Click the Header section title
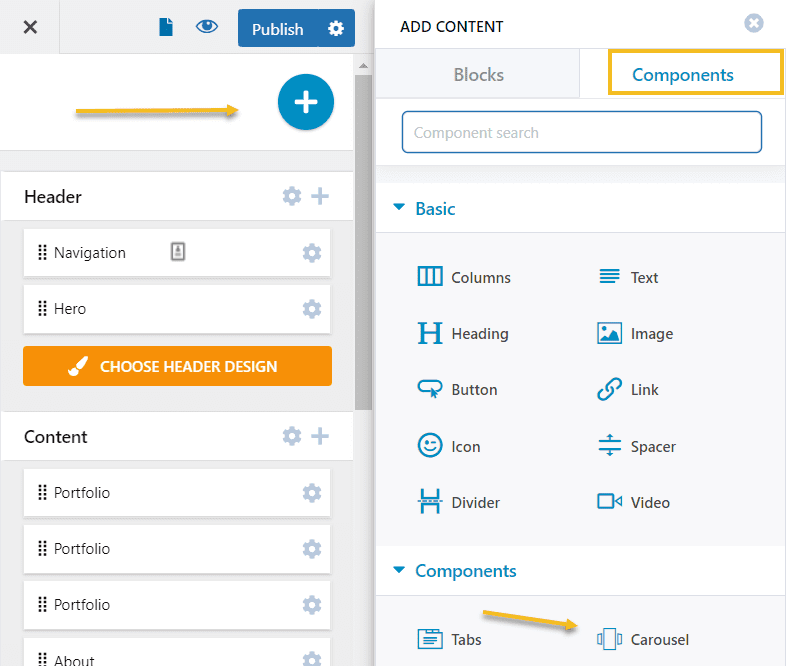Screen dimensions: 786x666 pos(53,196)
